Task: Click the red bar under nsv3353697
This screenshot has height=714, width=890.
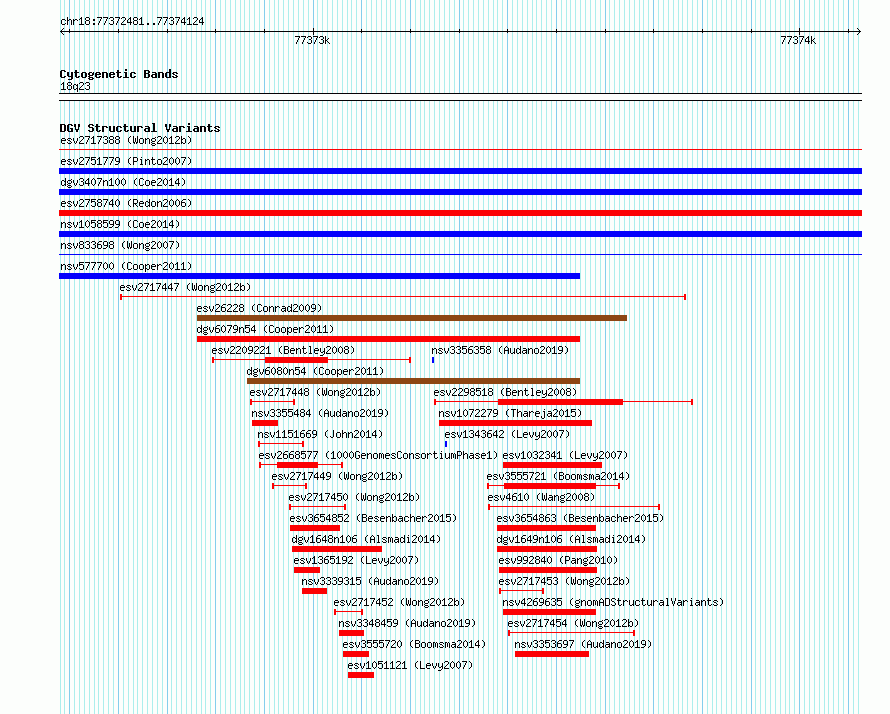Action: point(552,654)
